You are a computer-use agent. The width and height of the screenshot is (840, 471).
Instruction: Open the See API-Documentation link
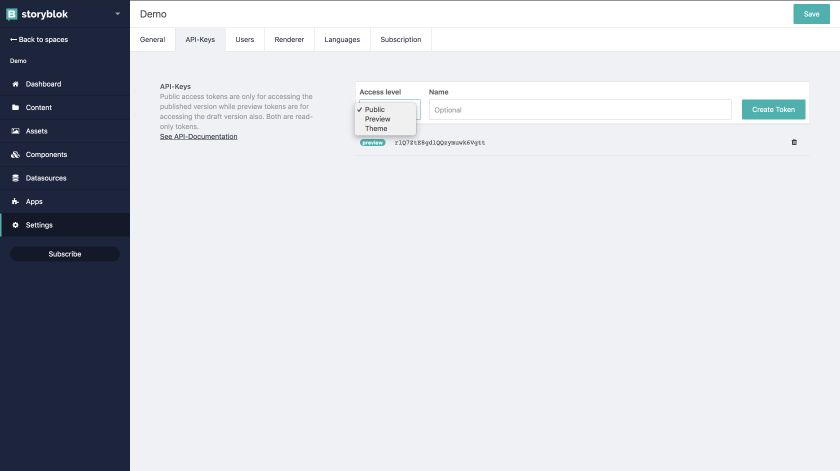tap(198, 137)
